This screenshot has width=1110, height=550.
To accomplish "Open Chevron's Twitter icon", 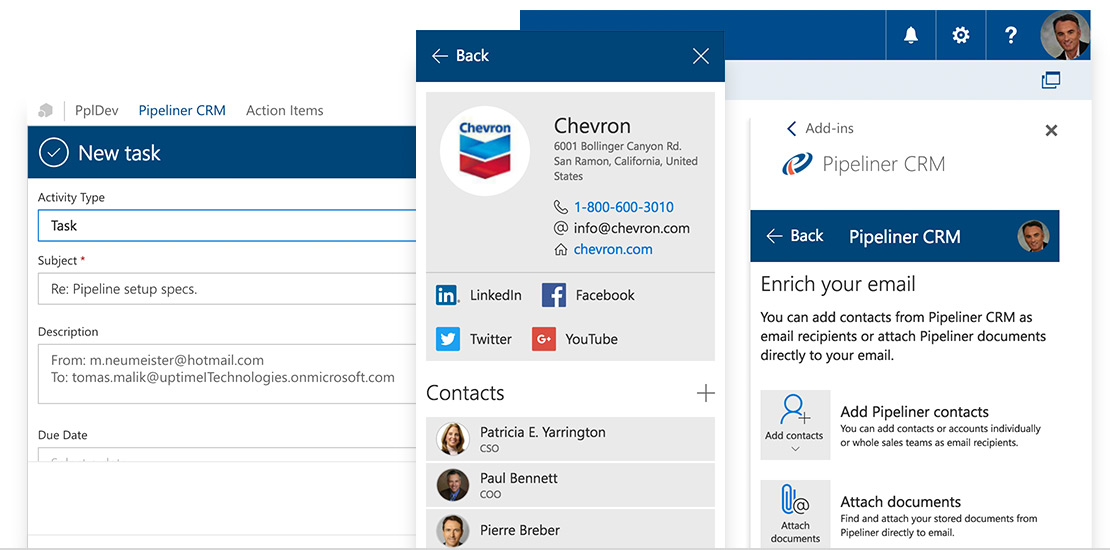I will [x=447, y=339].
